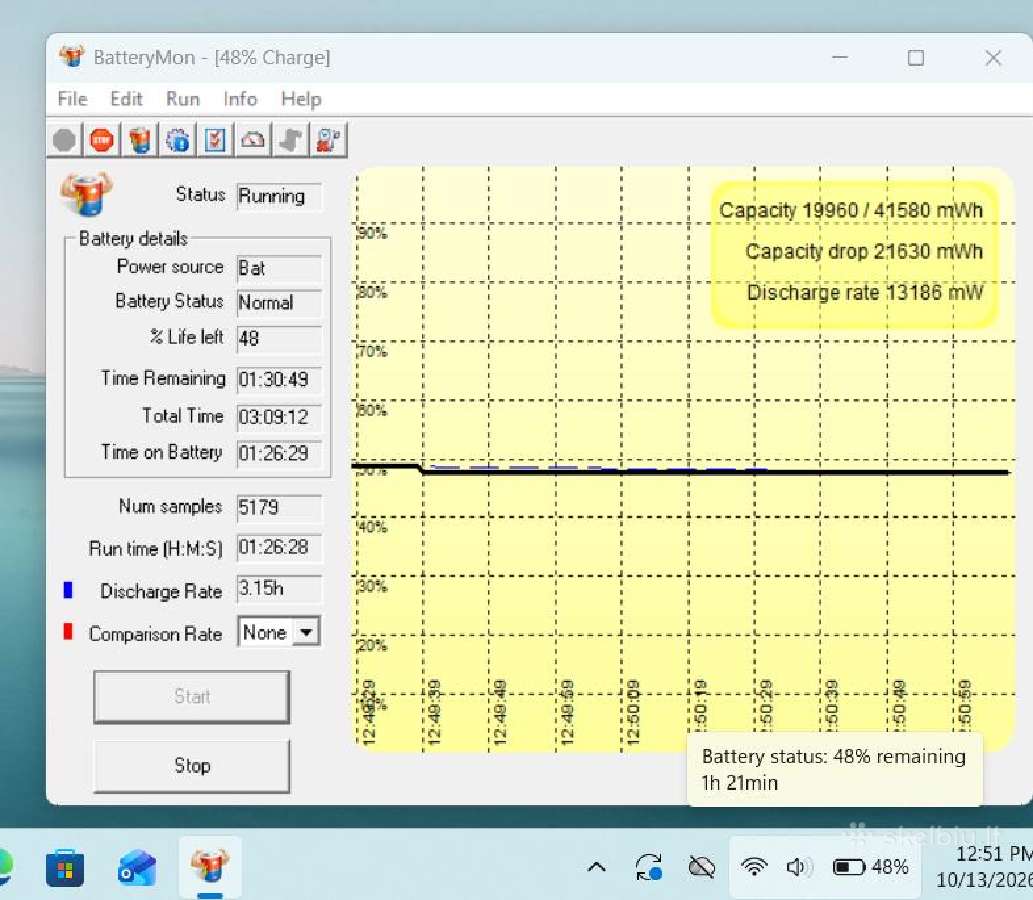This screenshot has width=1033, height=900.
Task: Click the 'Capacity 19960 / 41580 mWh' graph text
Action: (x=851, y=210)
